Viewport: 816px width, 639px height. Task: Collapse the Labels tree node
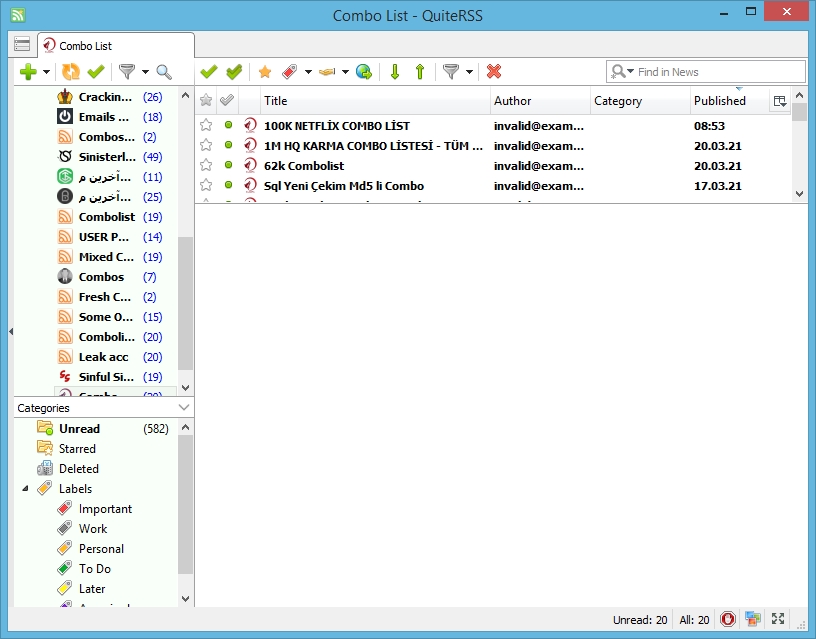(x=25, y=489)
